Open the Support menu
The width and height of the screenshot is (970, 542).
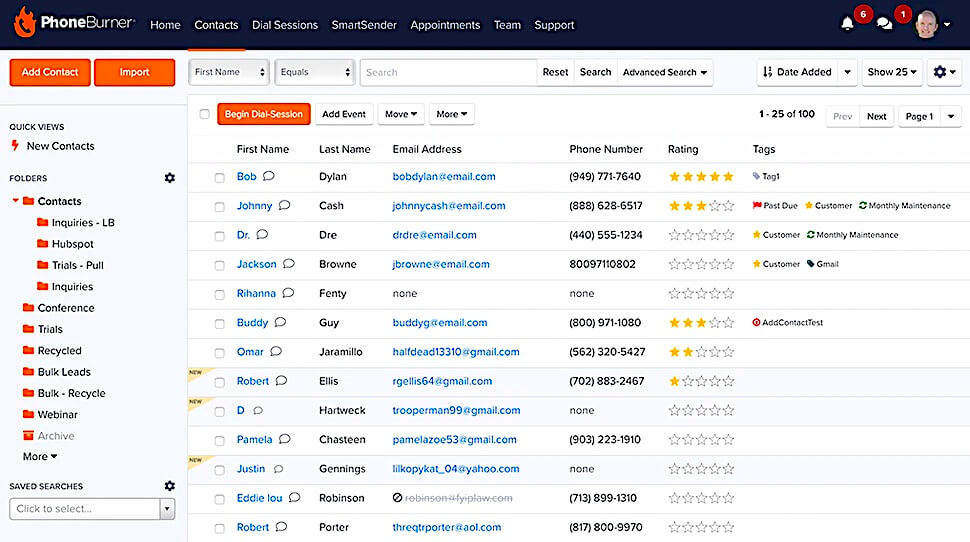554,25
